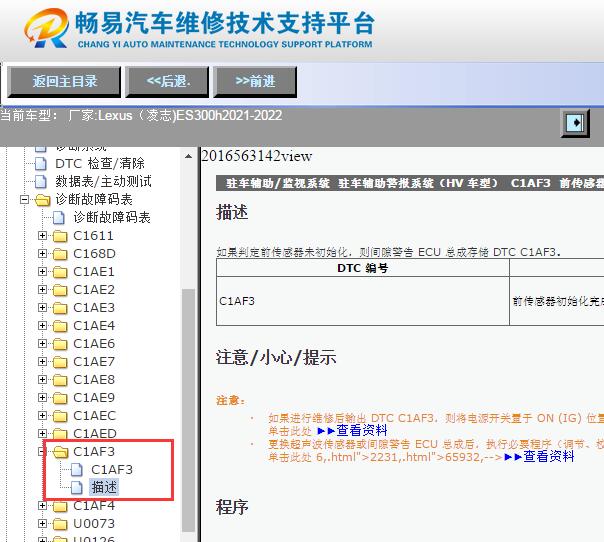Image resolution: width=604 pixels, height=542 pixels.
Task: Click the C1AE2 folder icon
Action: 60,290
